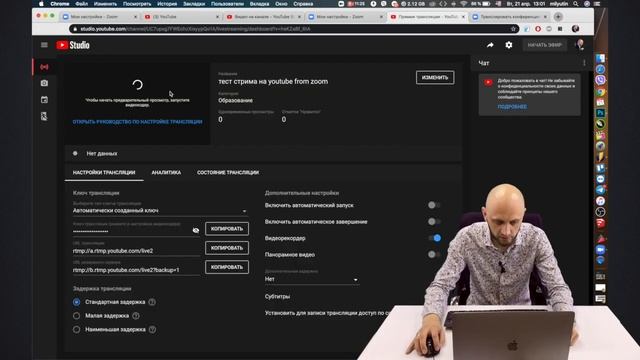Open the Автоматически созданный ключ dropdown
Image resolution: width=640 pixels, height=360 pixels.
[160, 211]
